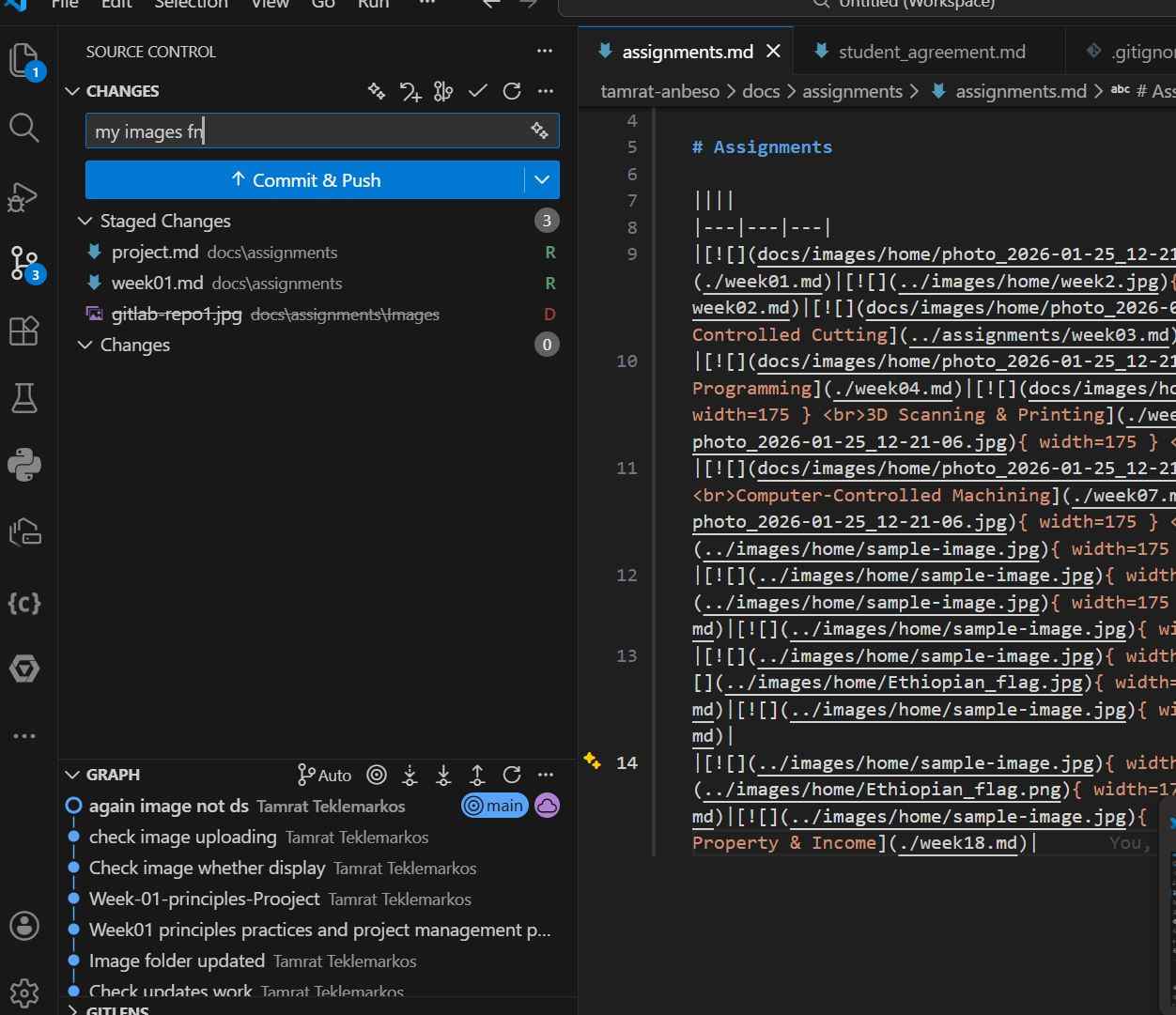Viewport: 1176px width, 1015px height.
Task: Open the Testing flask icon
Action: (24, 398)
